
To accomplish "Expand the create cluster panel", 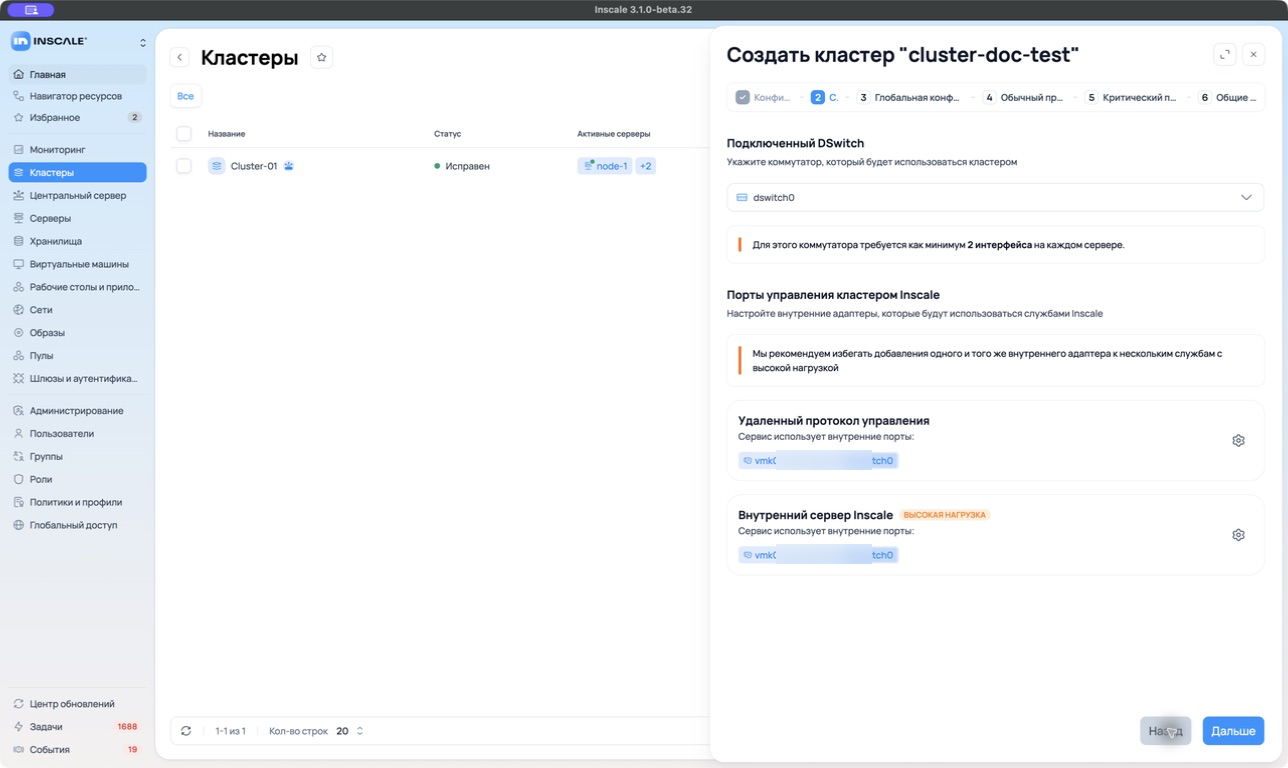I will click(1225, 55).
